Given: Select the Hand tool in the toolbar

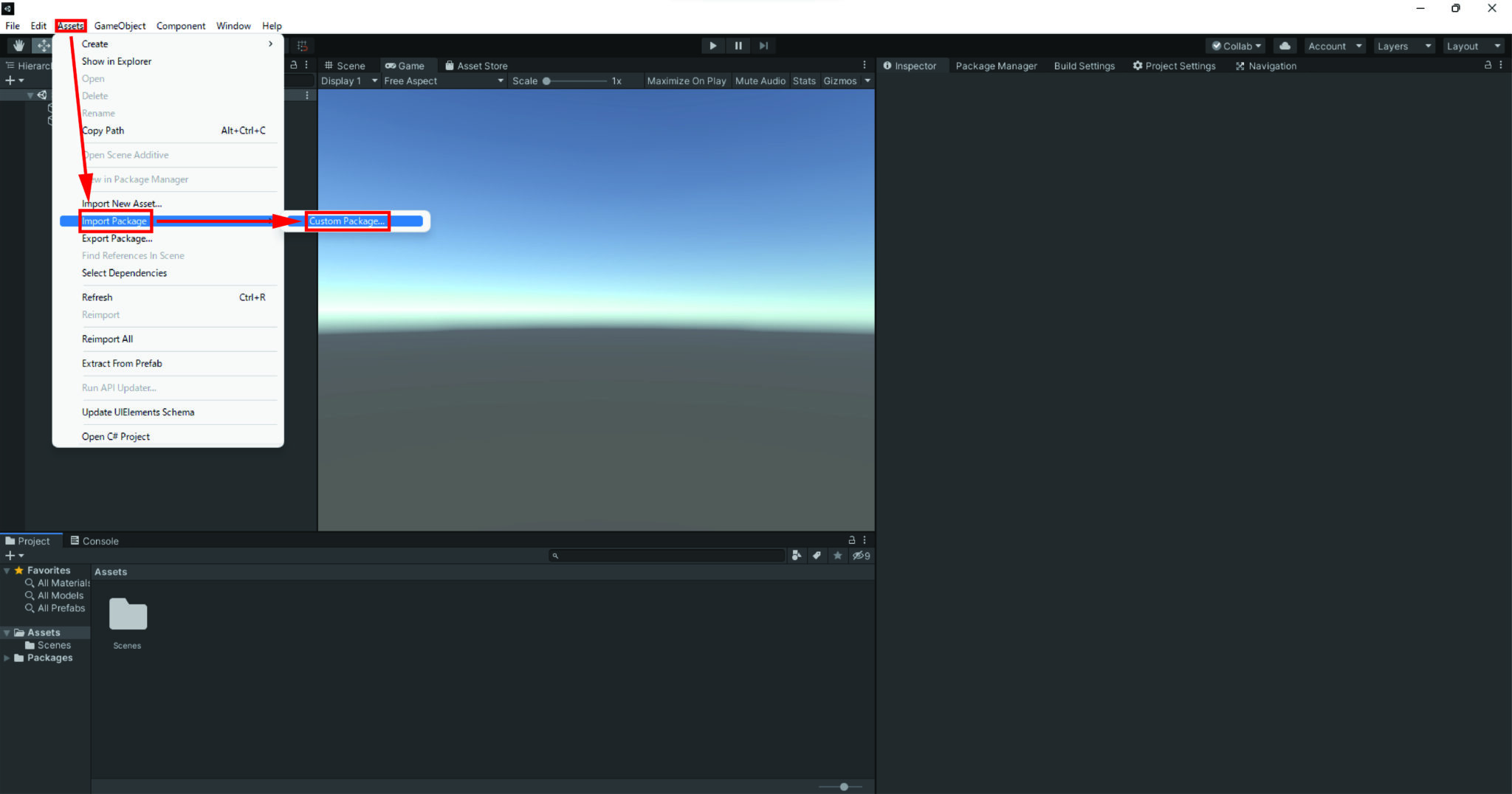Looking at the screenshot, I should pos(18,45).
